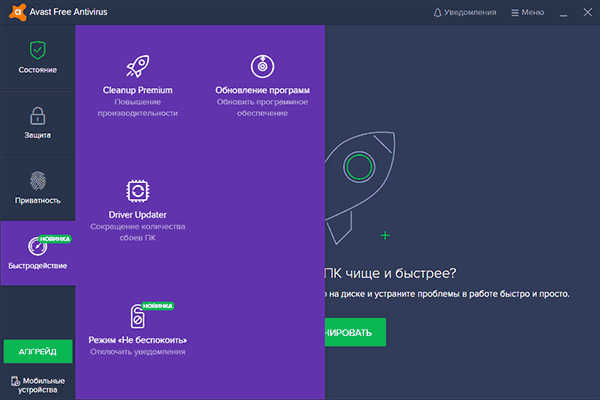Switch to Быстродействие sidebar tab label
This screenshot has height=400, width=600.
click(38, 266)
